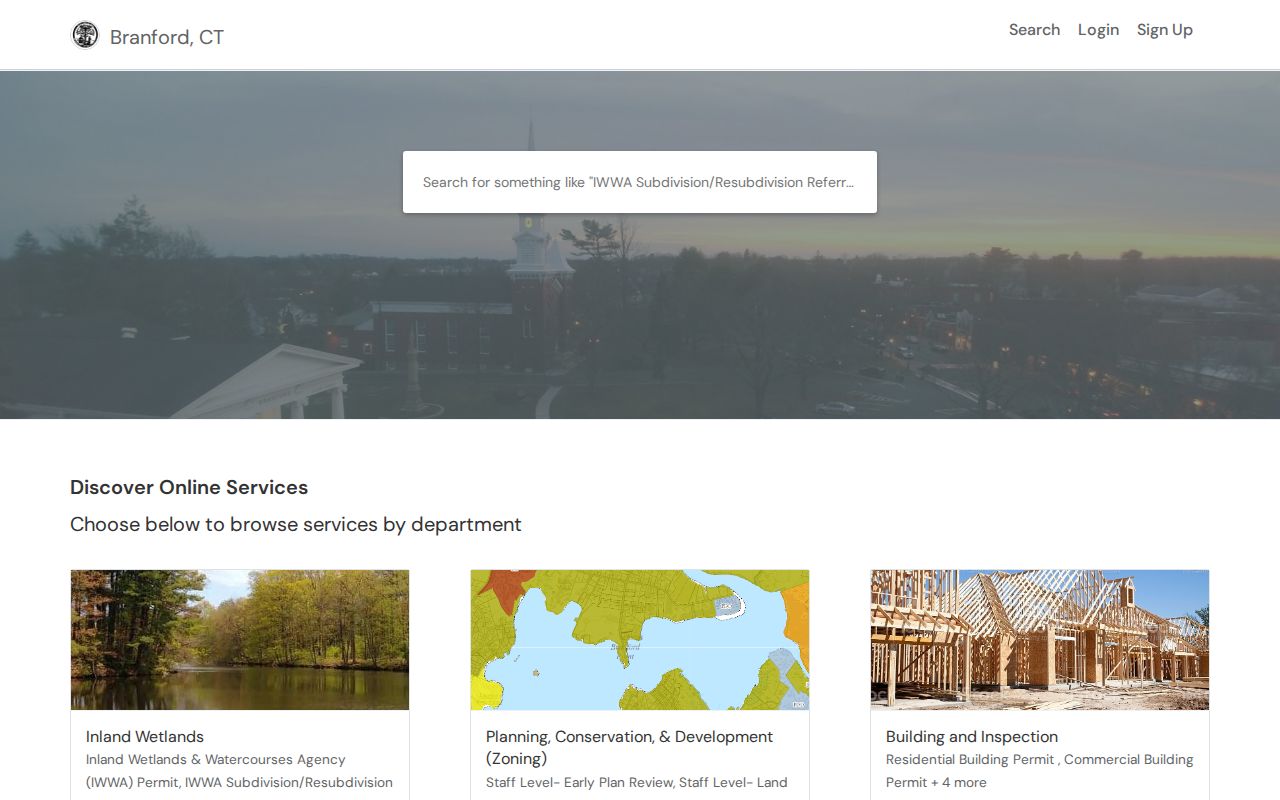
Task: Click Choose below to browse services text
Action: click(296, 525)
